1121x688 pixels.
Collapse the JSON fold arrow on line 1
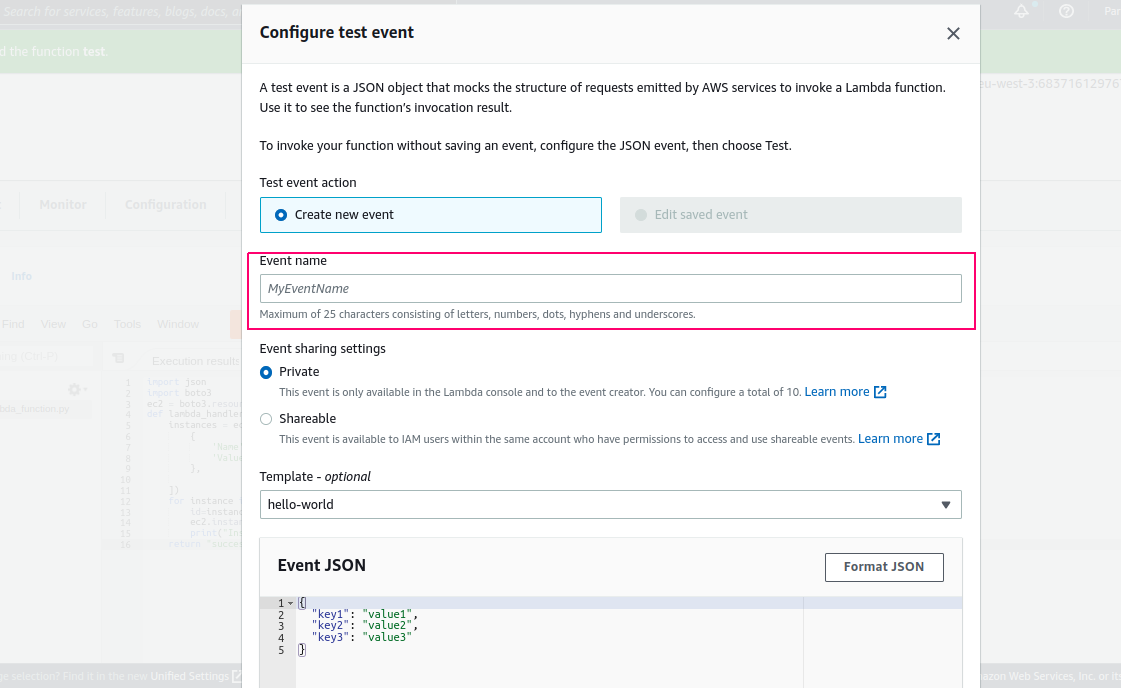click(290, 603)
